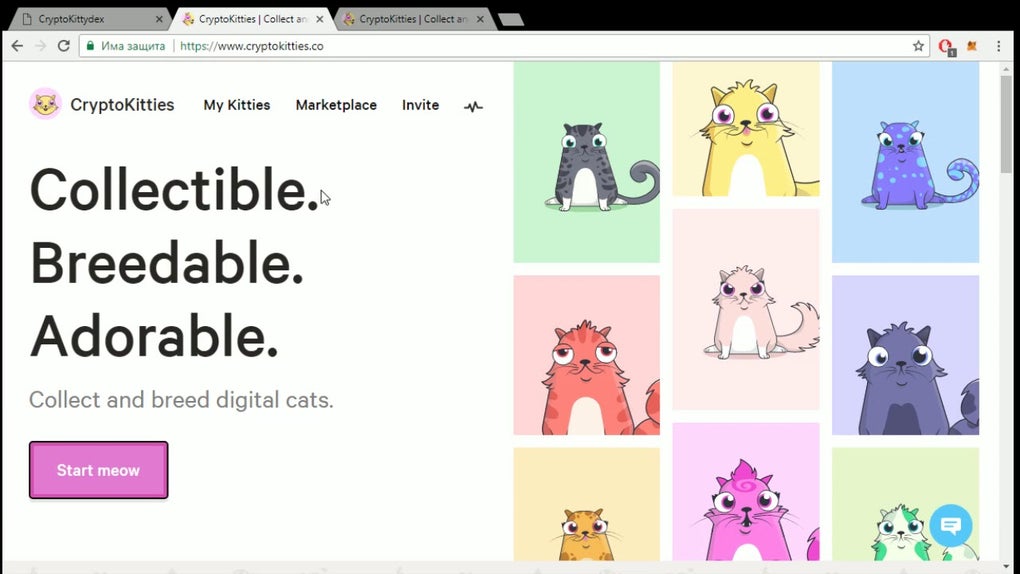1020x574 pixels.
Task: Open the red browser extension icon
Action: pos(946,47)
